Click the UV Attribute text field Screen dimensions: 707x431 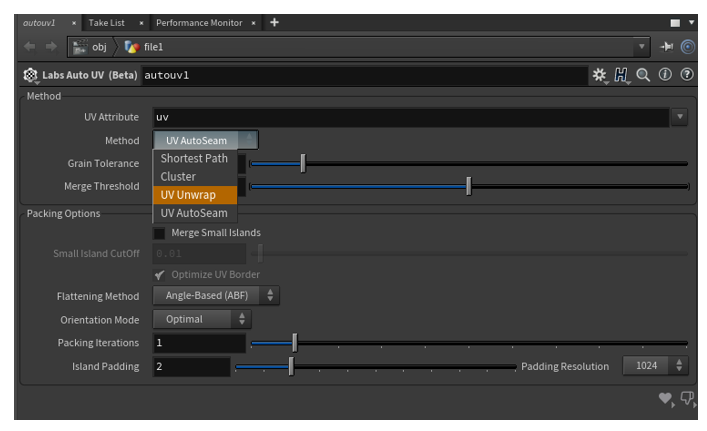point(411,117)
